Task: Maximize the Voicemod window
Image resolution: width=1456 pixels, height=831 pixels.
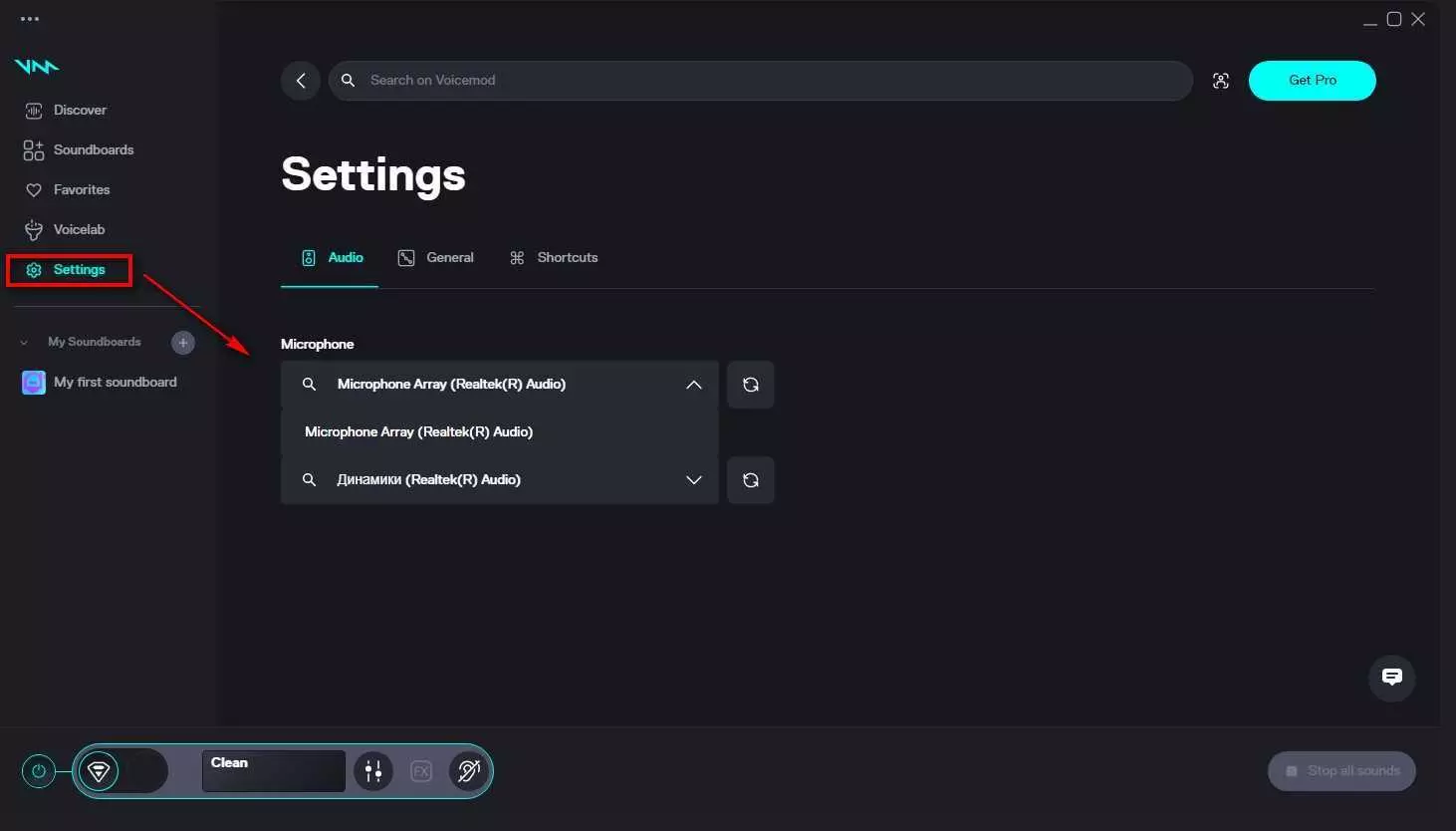Action: tap(1394, 19)
